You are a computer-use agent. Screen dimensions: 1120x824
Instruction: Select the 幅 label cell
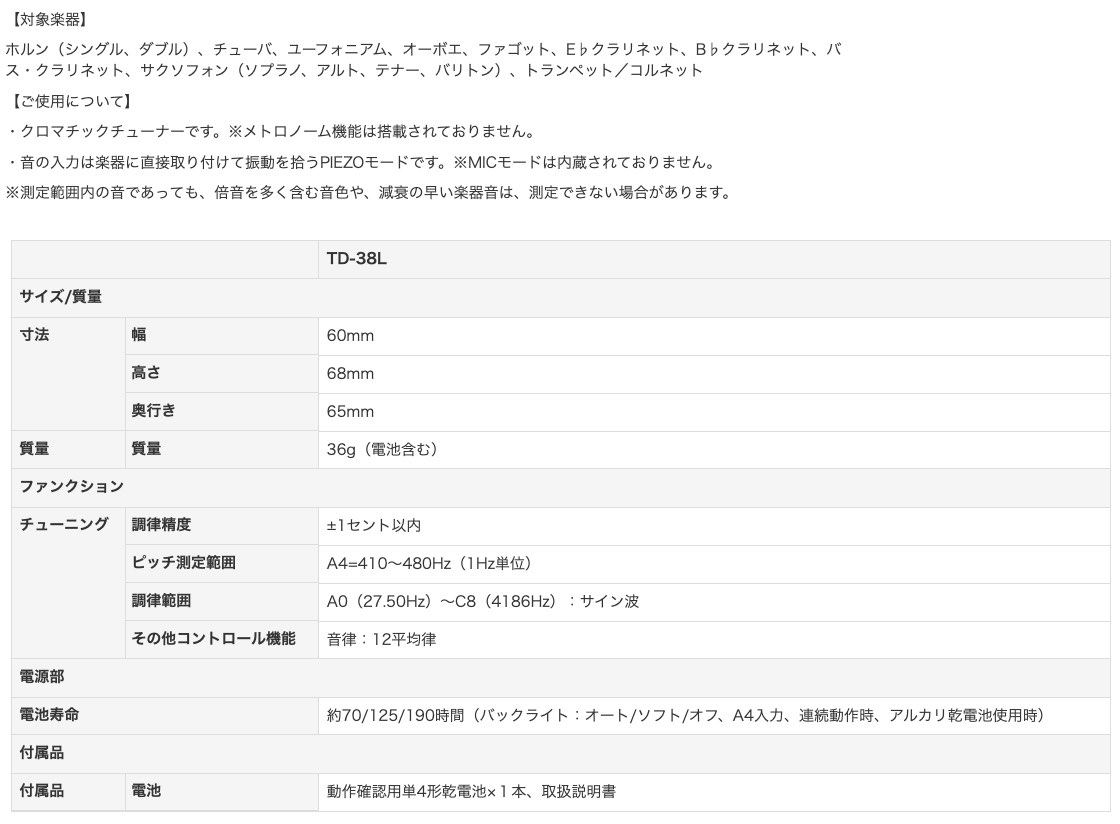point(221,335)
